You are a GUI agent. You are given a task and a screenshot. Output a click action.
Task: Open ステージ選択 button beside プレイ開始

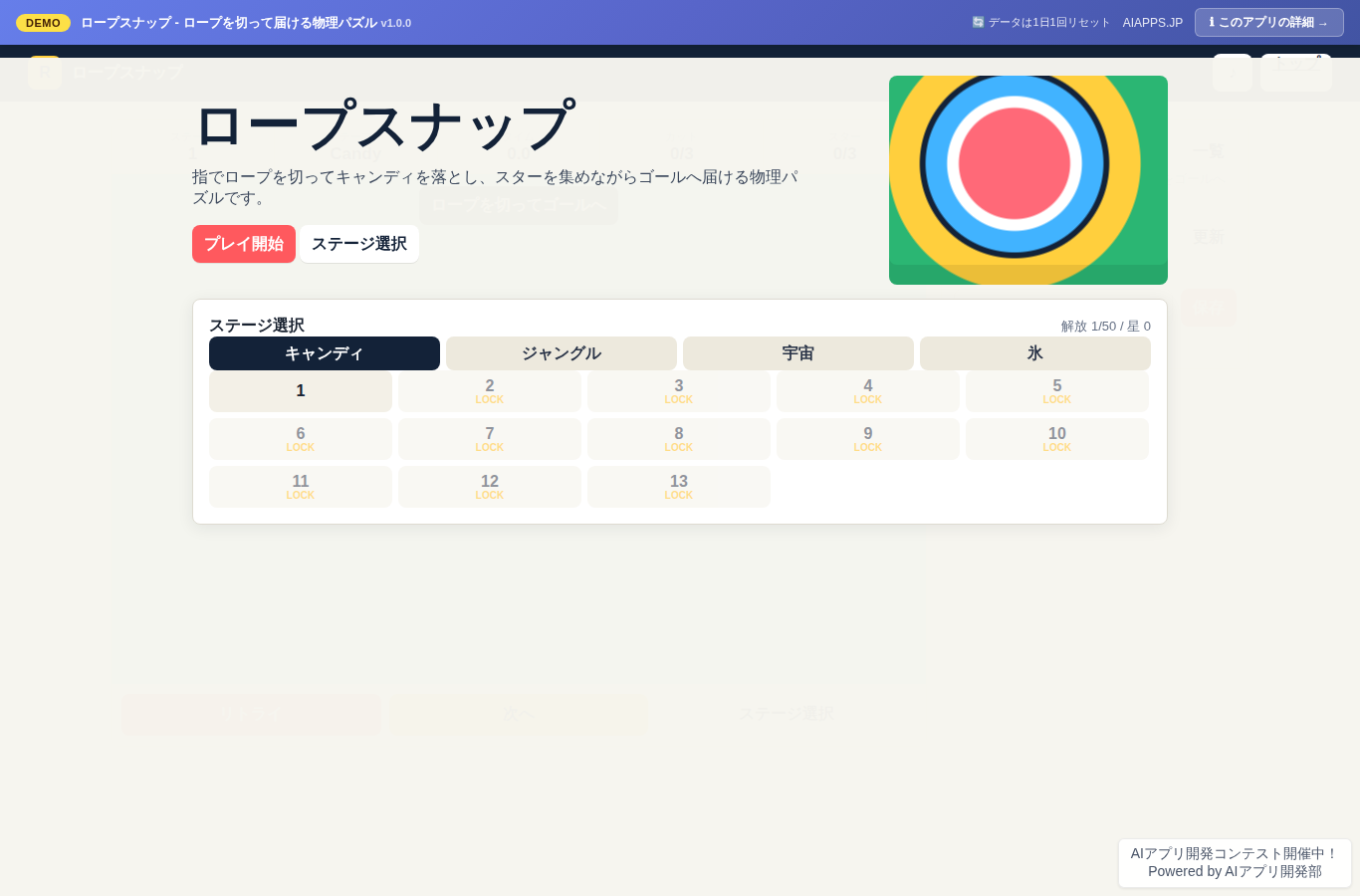(359, 244)
